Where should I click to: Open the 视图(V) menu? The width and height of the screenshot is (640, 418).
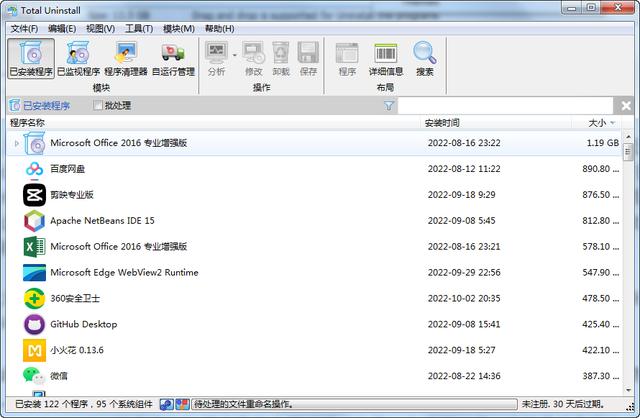coord(100,29)
